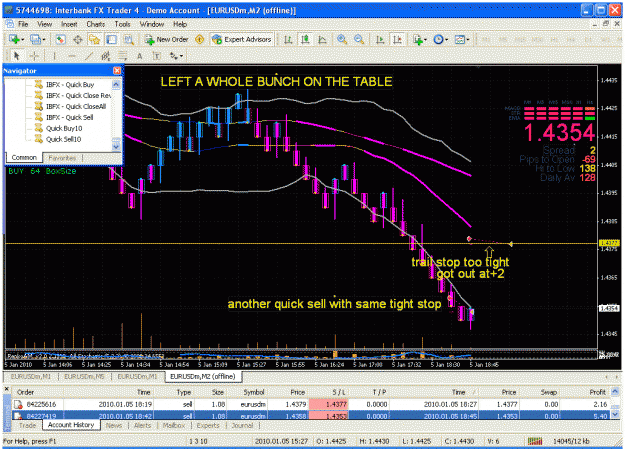
Task: Switch to bar chart icon
Action: click(288, 39)
